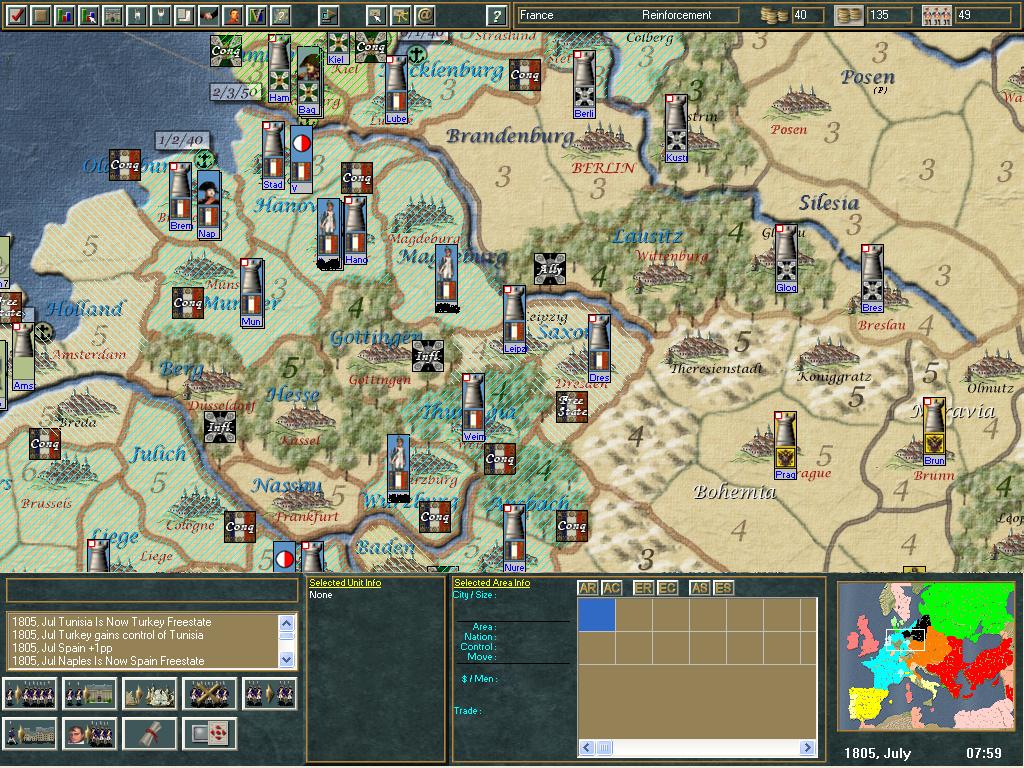Click the rolled scroll with ribbon button

coord(150,733)
